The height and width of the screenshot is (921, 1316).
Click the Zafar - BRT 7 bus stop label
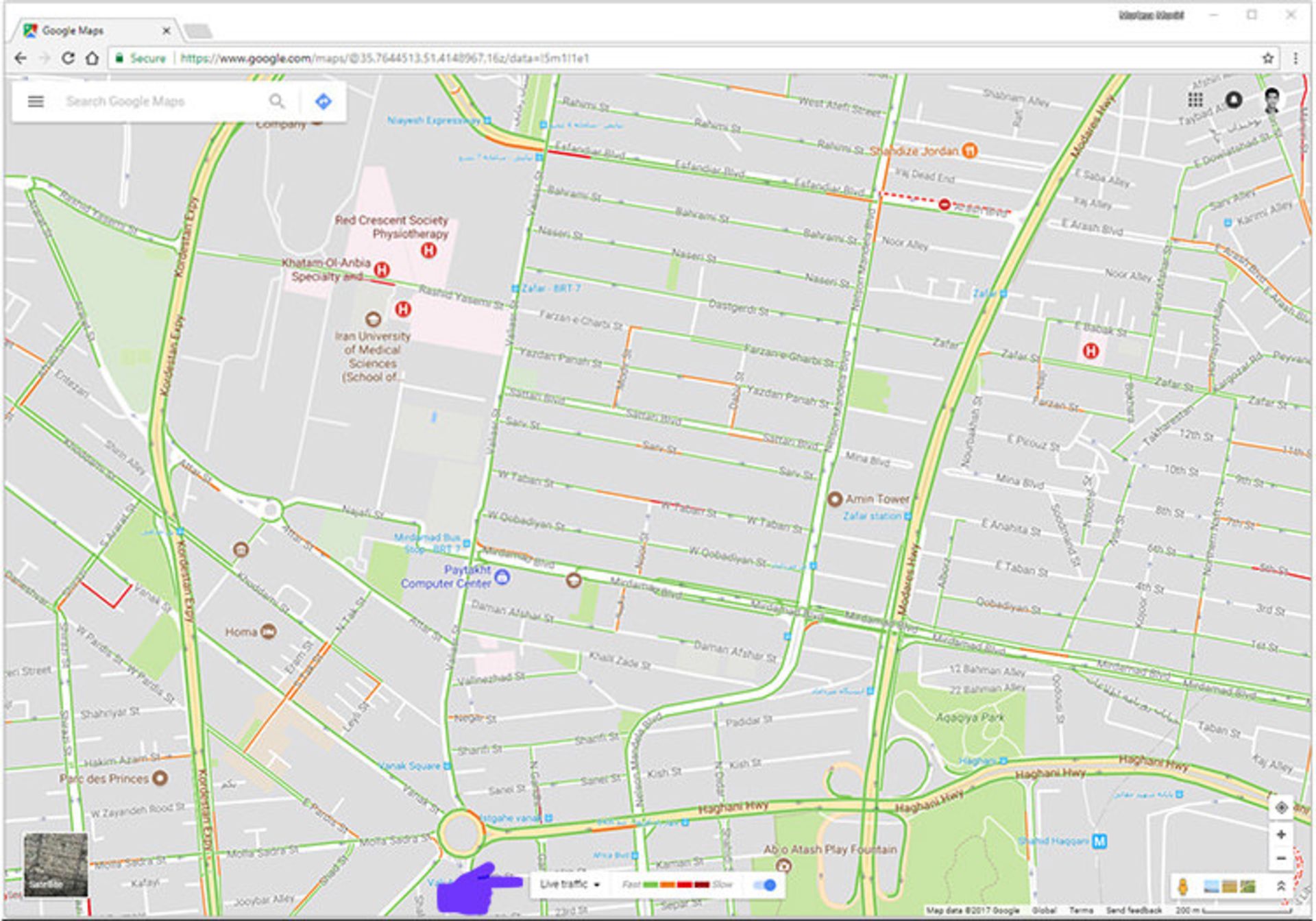coord(550,288)
